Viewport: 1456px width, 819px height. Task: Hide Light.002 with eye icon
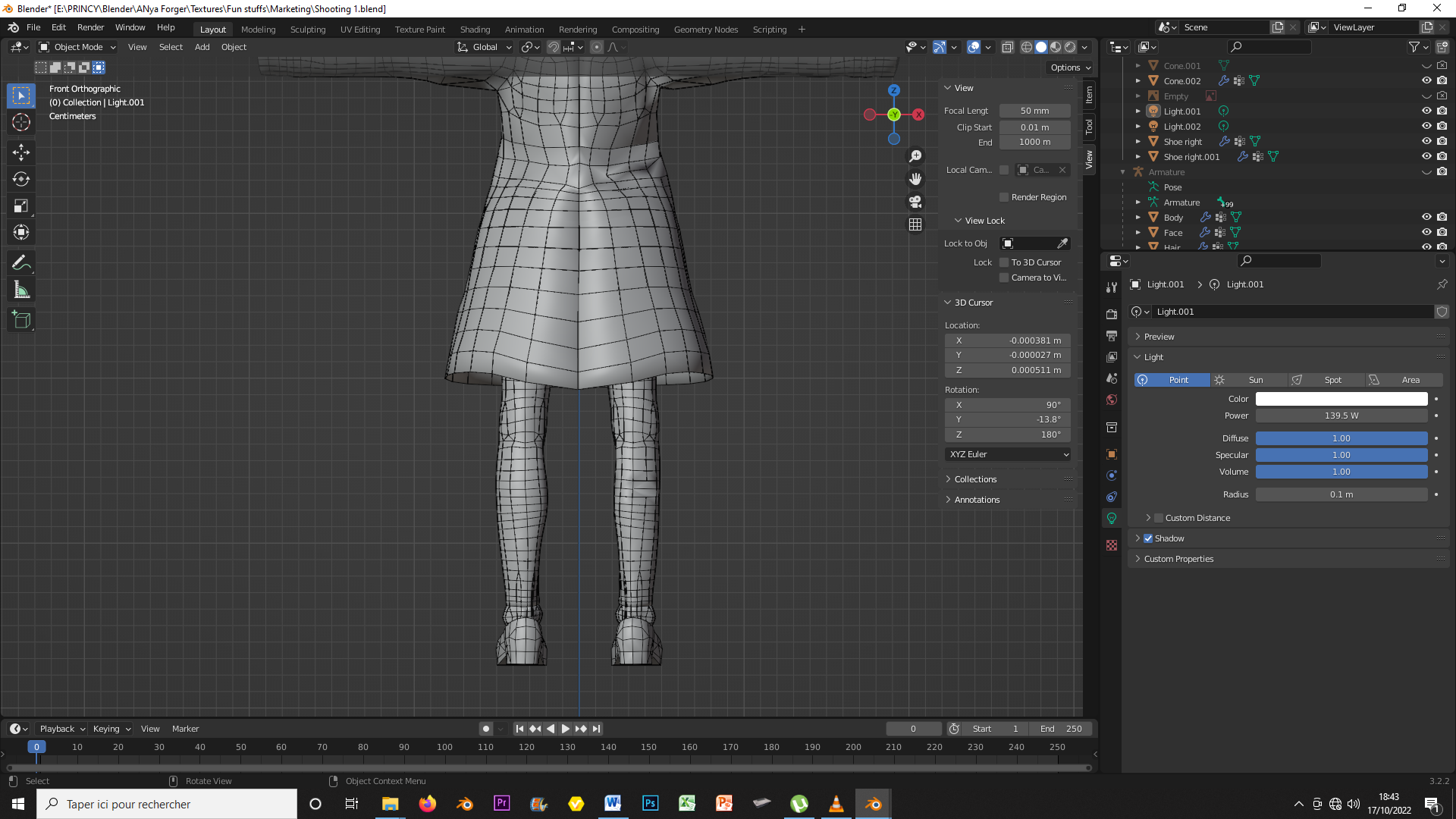tap(1426, 126)
